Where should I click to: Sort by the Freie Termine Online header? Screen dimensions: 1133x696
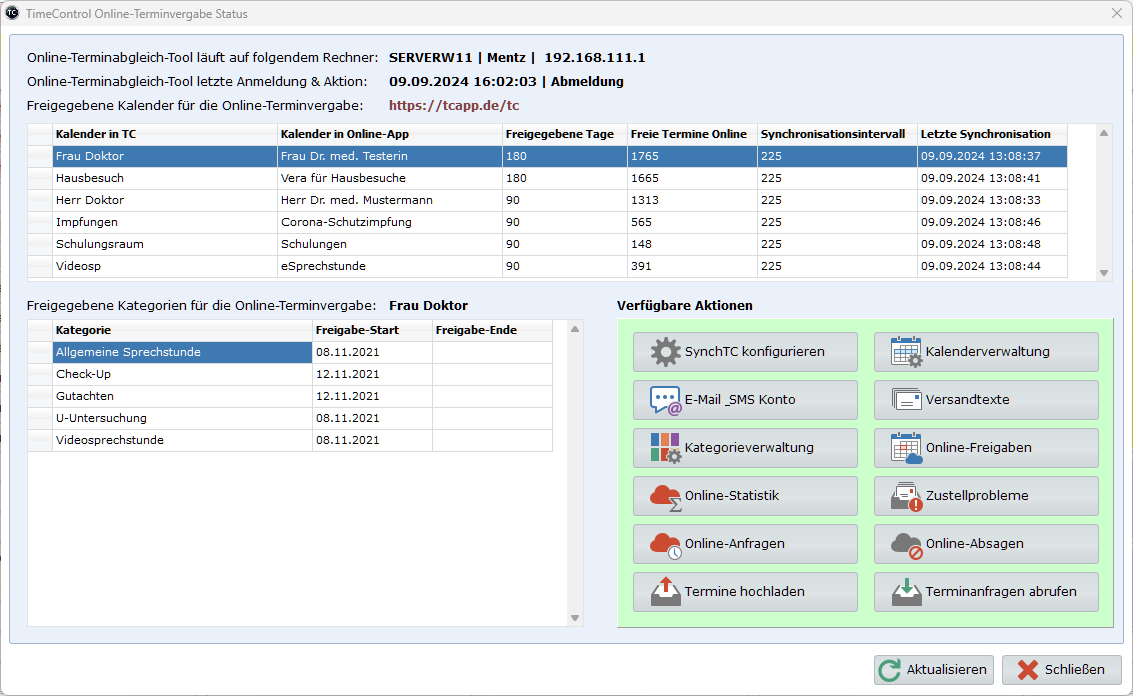coord(691,134)
